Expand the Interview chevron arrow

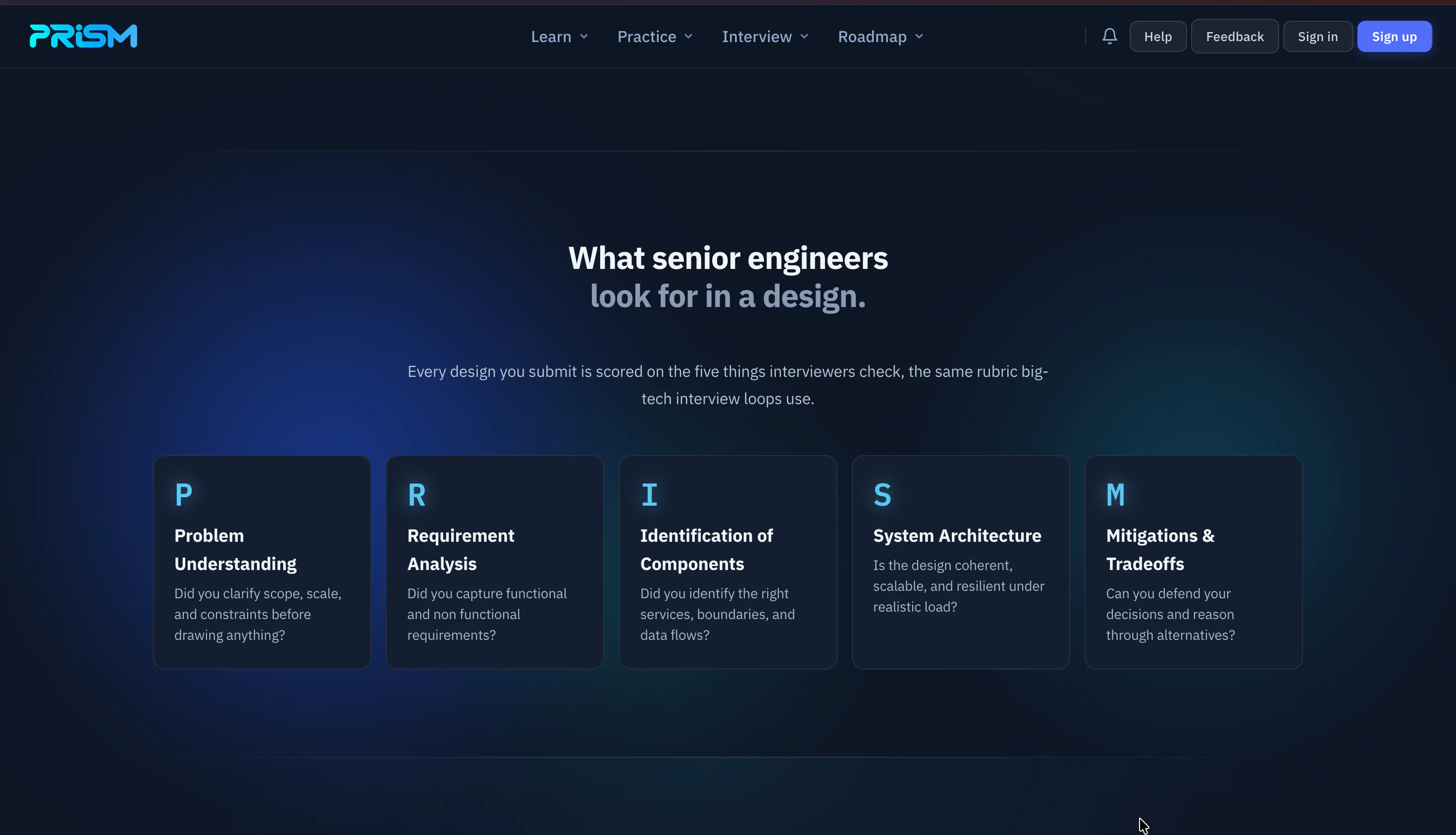[804, 37]
